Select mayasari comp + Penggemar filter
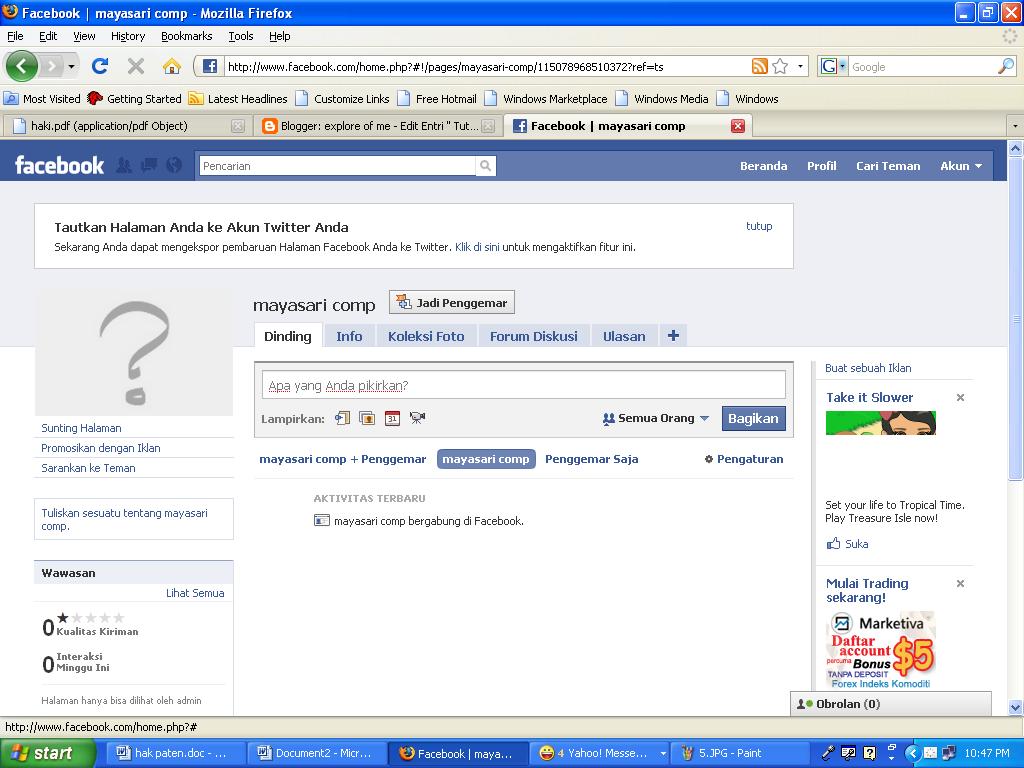 pyautogui.click(x=342, y=459)
